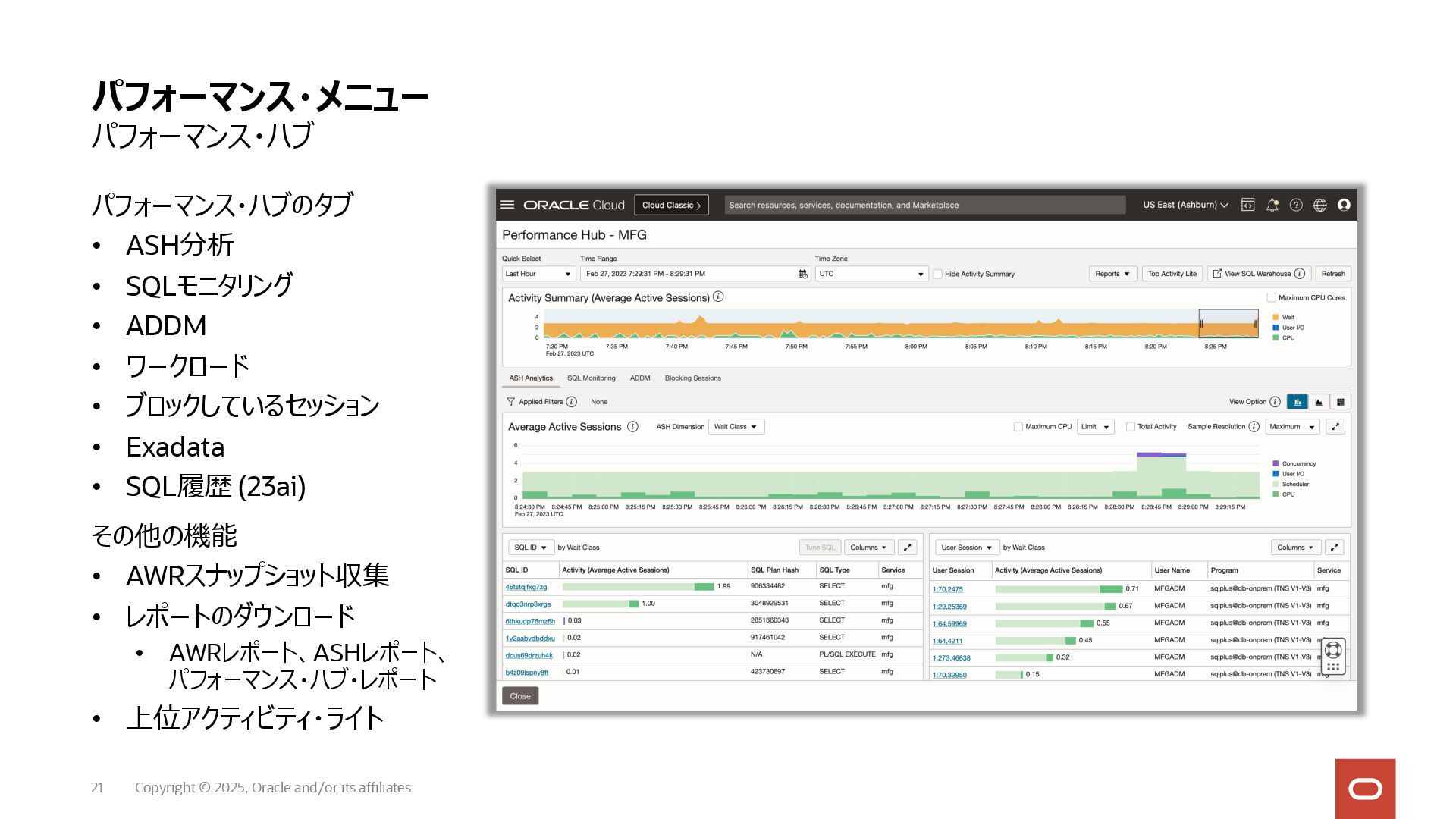The image size is (1456, 819).
Task: Show info next to Applied Filters
Action: pyautogui.click(x=572, y=402)
